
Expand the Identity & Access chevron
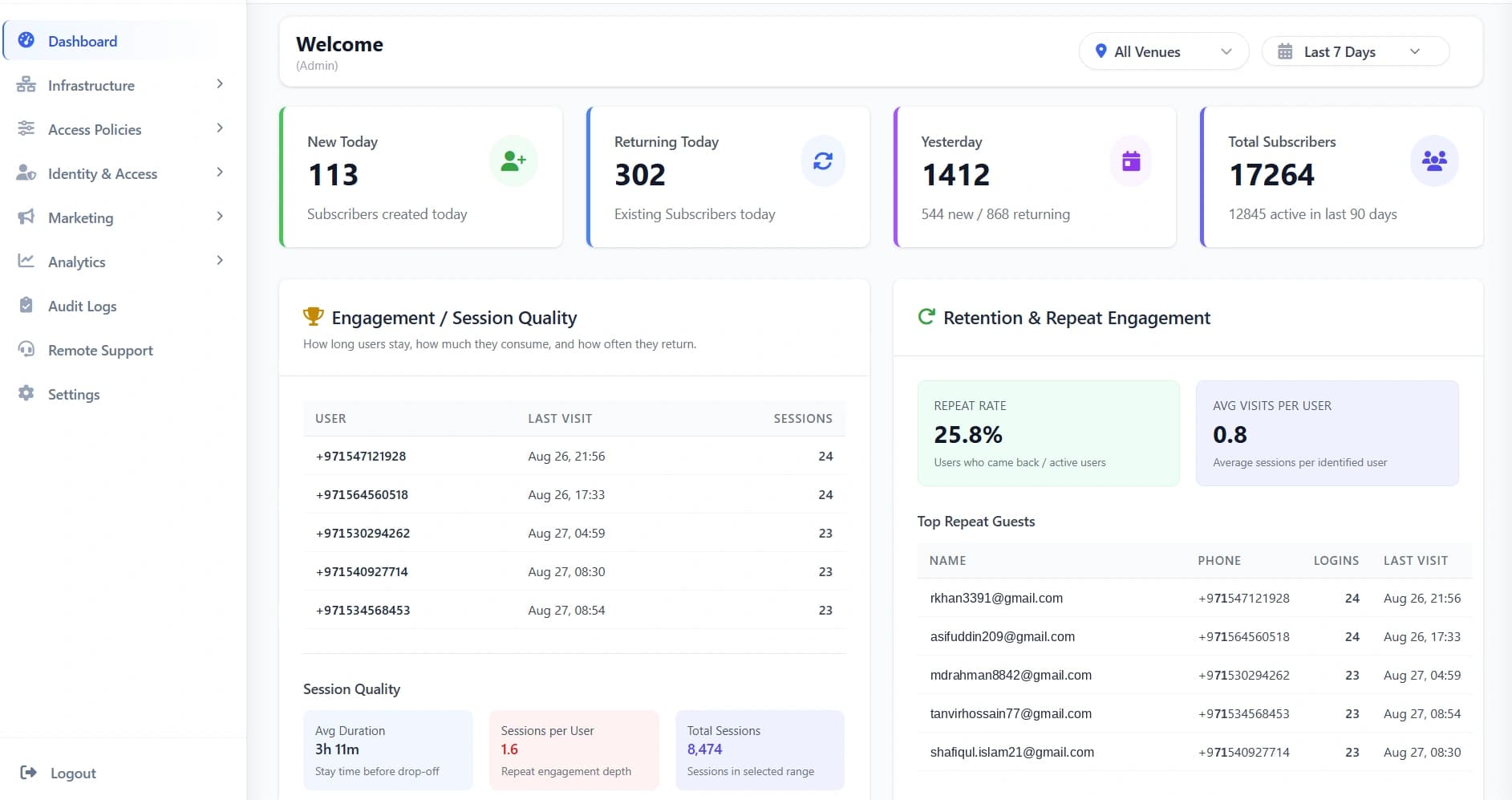click(x=220, y=173)
